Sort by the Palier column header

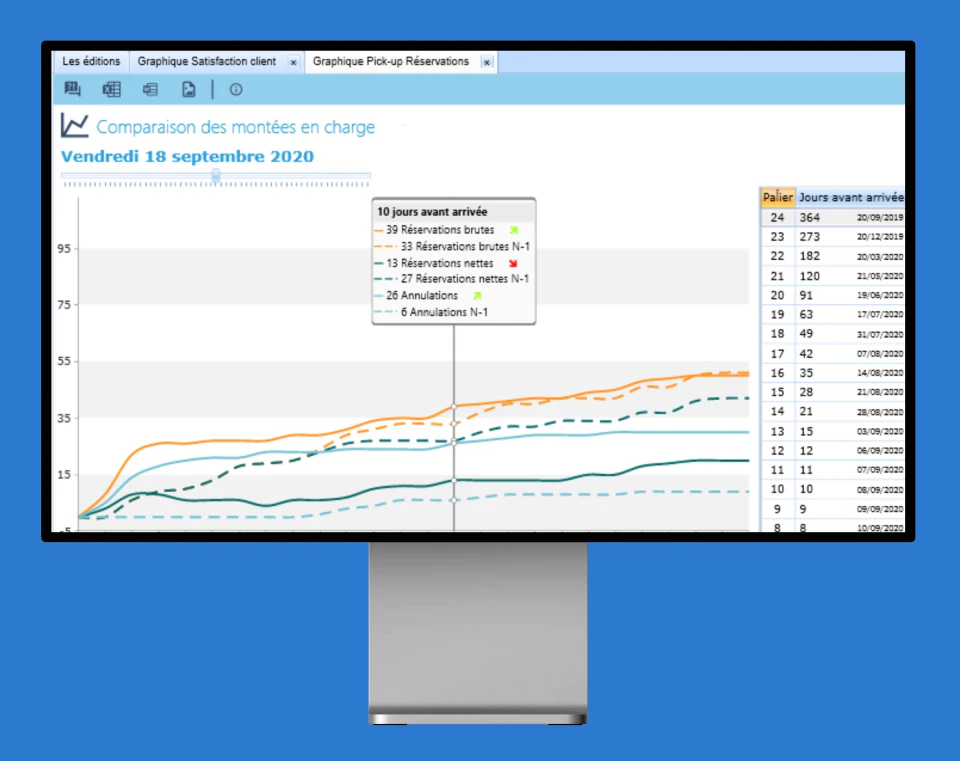(x=777, y=198)
